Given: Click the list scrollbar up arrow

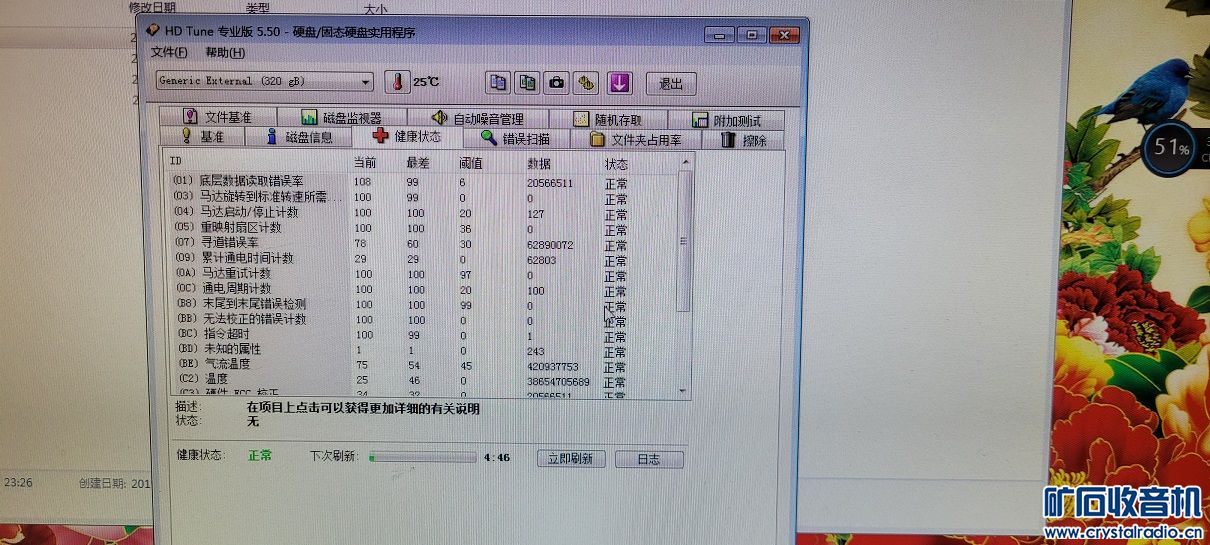Looking at the screenshot, I should tap(684, 161).
